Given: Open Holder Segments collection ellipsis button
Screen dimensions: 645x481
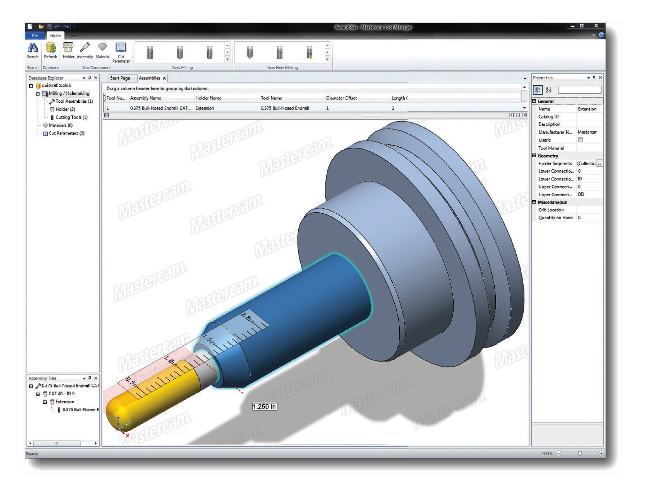Looking at the screenshot, I should tap(599, 163).
